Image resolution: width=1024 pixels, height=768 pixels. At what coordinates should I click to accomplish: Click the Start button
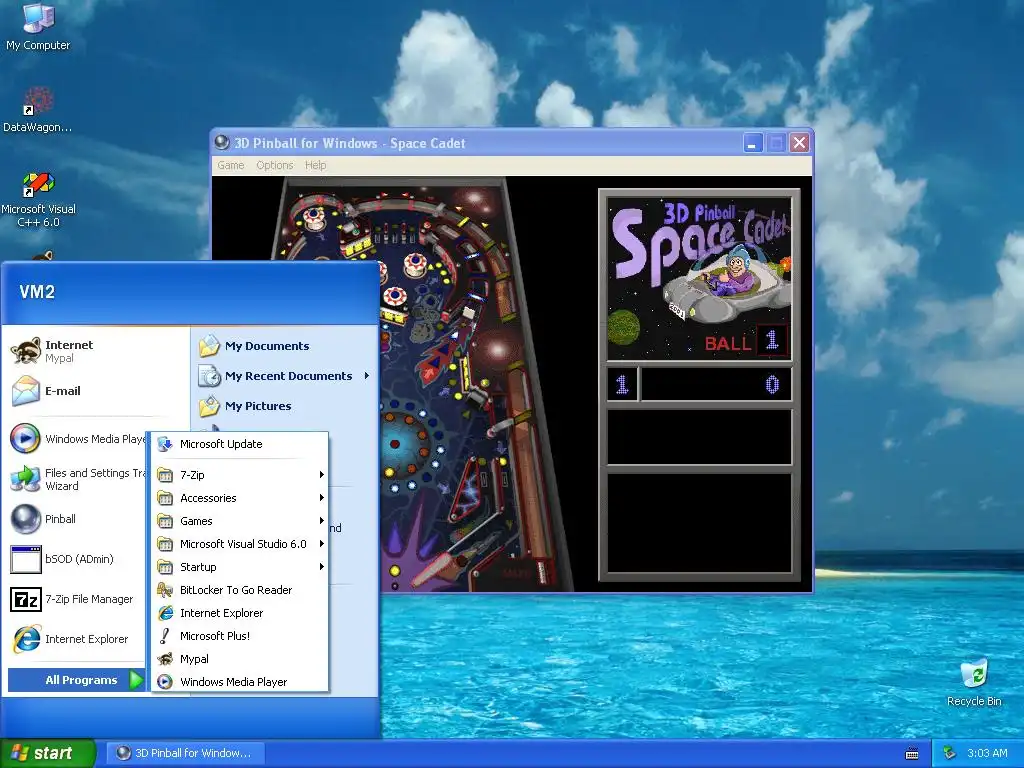point(47,753)
